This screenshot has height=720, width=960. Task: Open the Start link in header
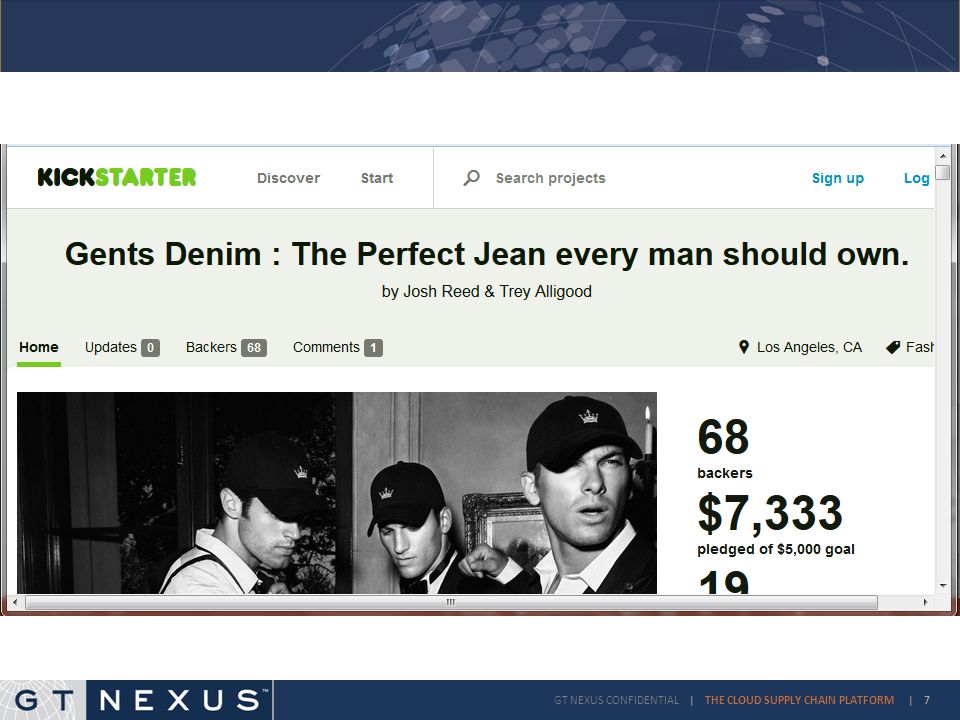[x=377, y=178]
